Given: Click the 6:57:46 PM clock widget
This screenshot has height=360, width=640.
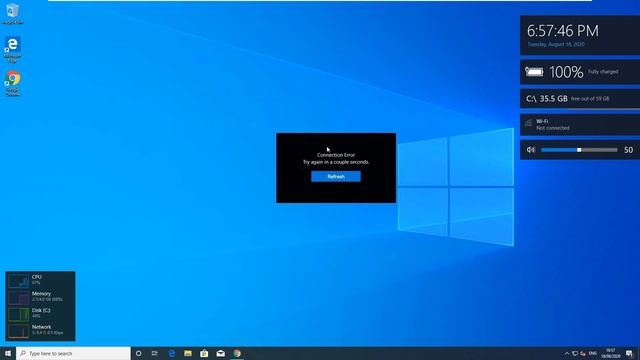Looking at the screenshot, I should point(580,35).
